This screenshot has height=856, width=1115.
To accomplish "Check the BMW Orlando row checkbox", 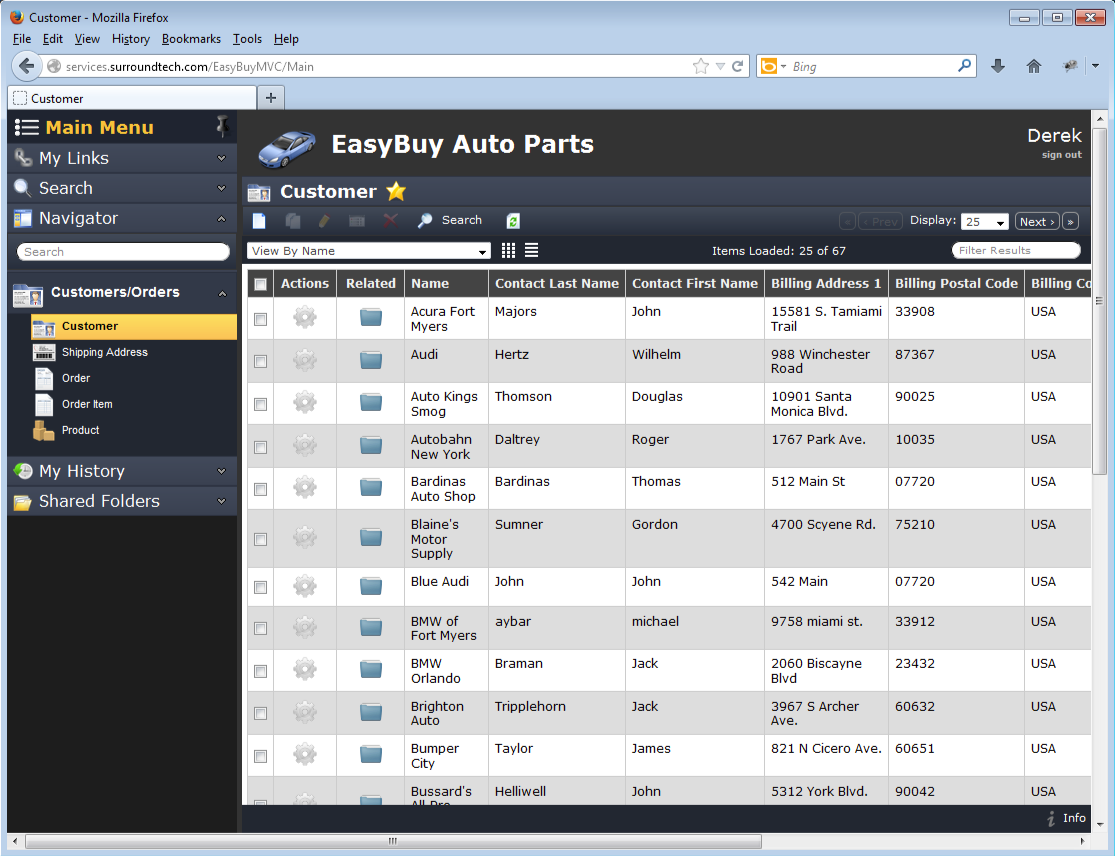I will pyautogui.click(x=260, y=671).
